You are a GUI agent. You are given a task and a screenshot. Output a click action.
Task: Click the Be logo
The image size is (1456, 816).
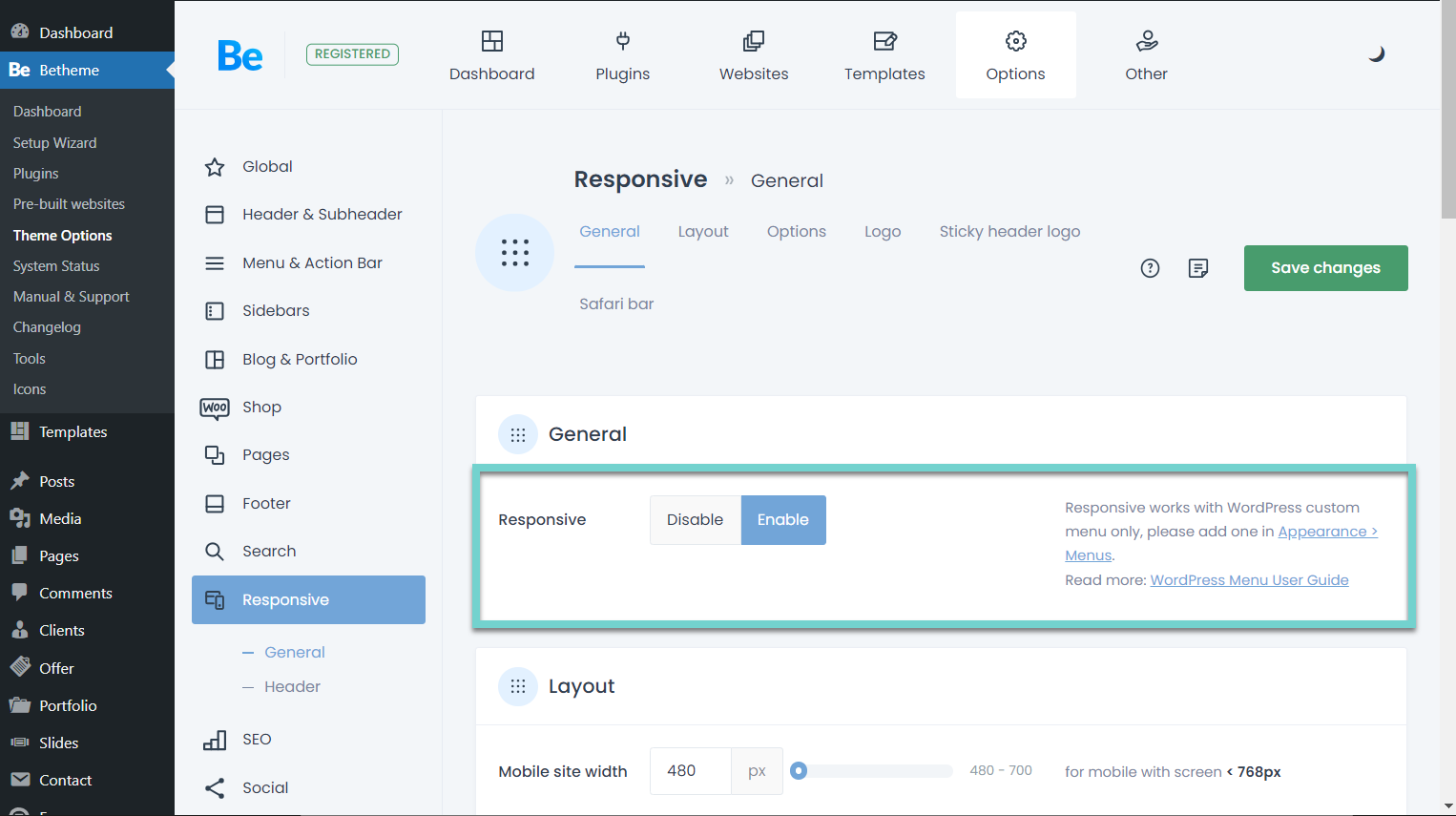tap(240, 56)
